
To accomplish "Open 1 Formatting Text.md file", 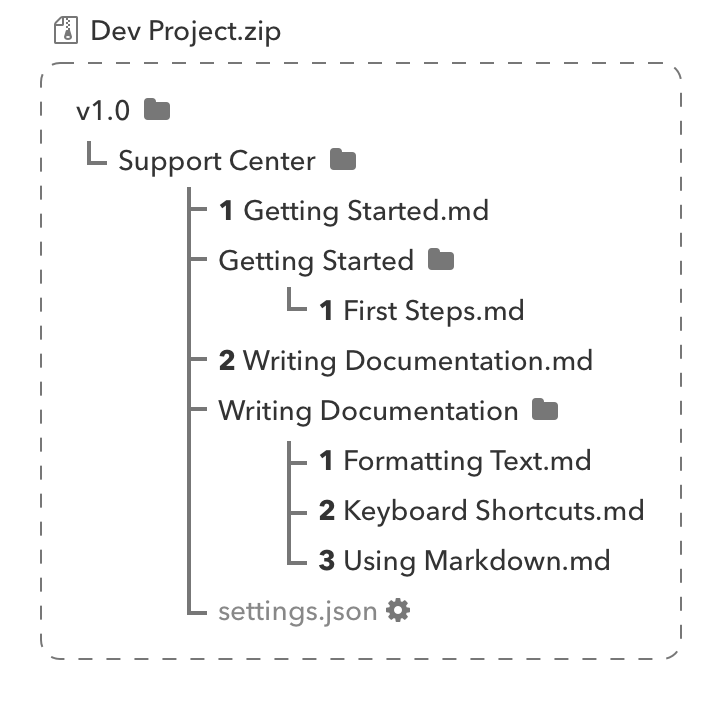I will point(455,461).
